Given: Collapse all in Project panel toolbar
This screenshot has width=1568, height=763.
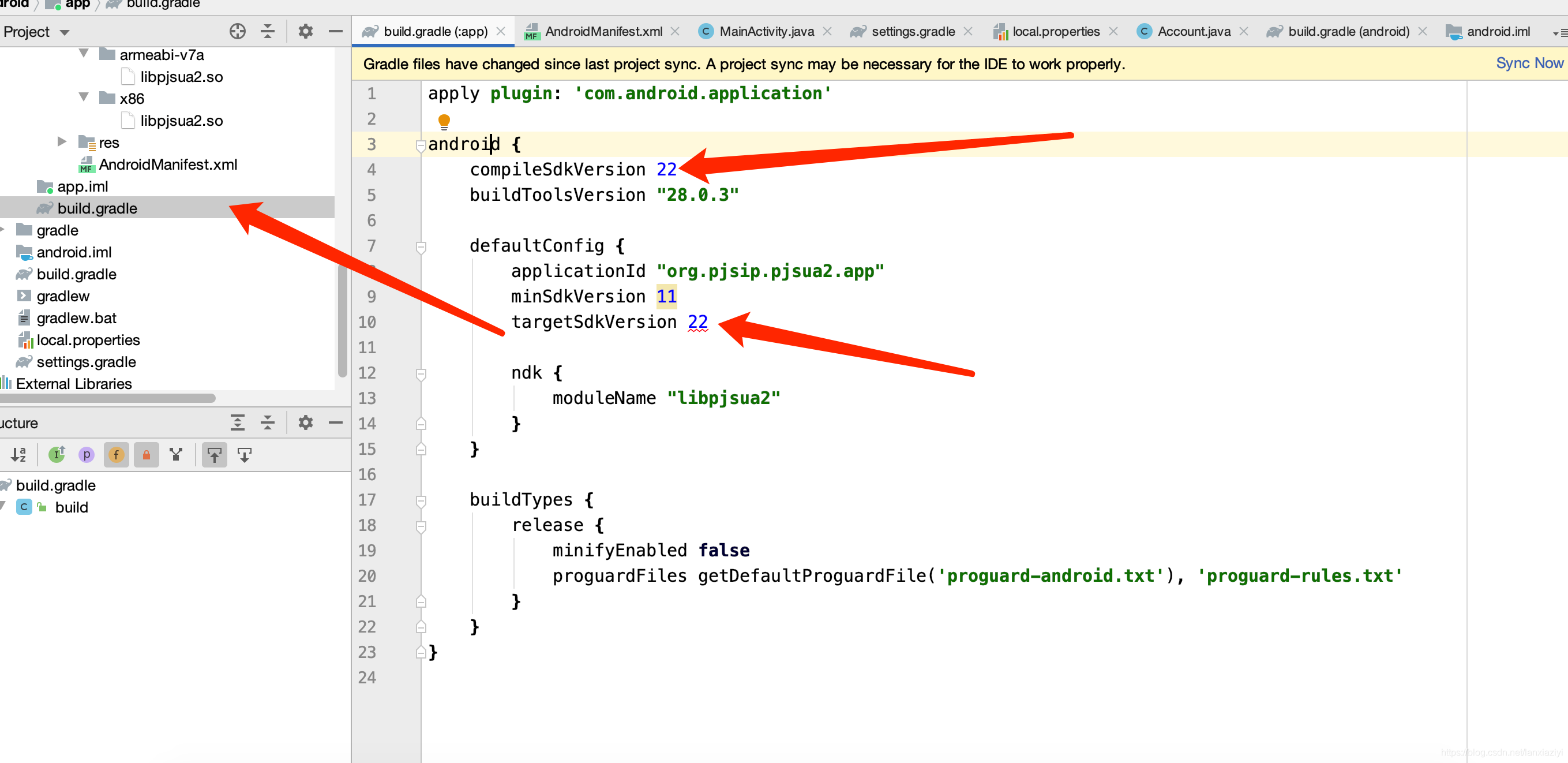Looking at the screenshot, I should 267,31.
